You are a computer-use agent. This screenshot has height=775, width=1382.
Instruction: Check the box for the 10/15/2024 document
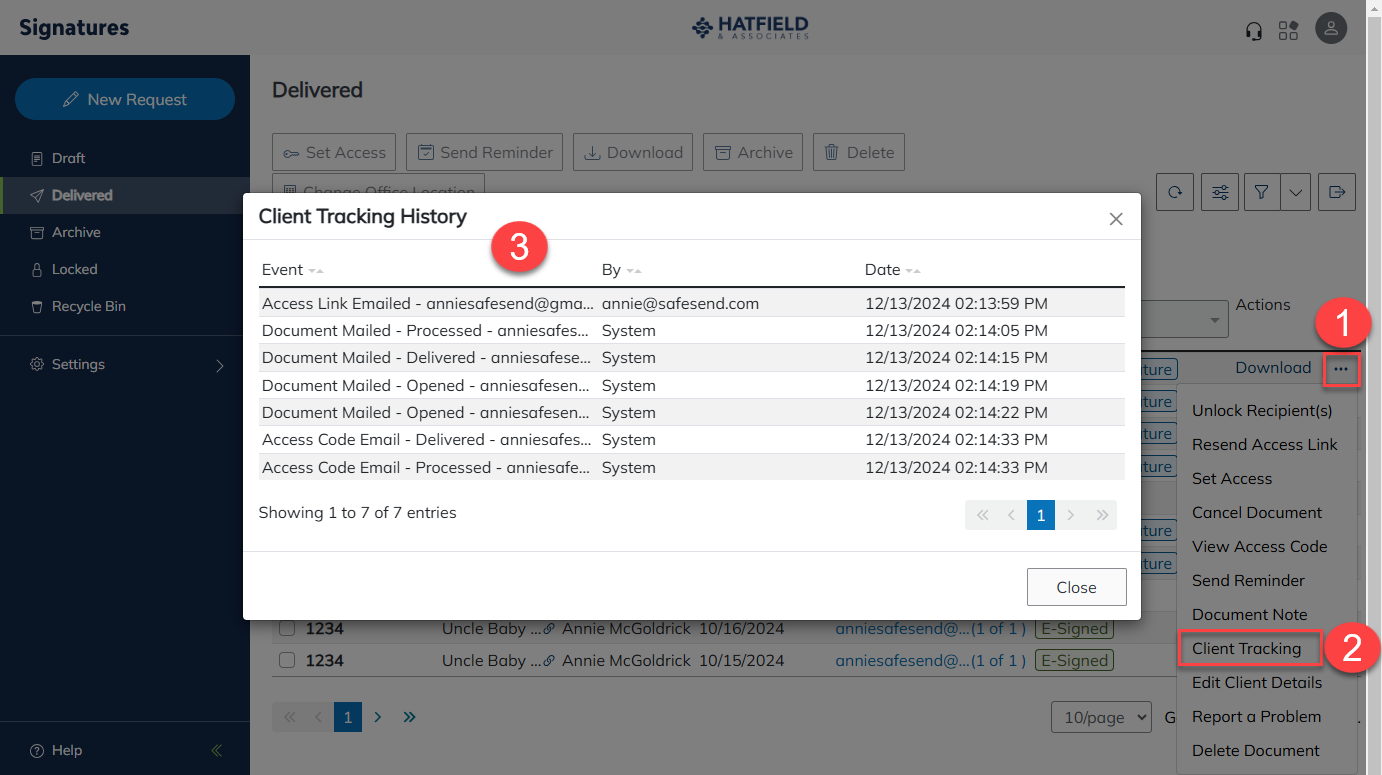tap(287, 660)
